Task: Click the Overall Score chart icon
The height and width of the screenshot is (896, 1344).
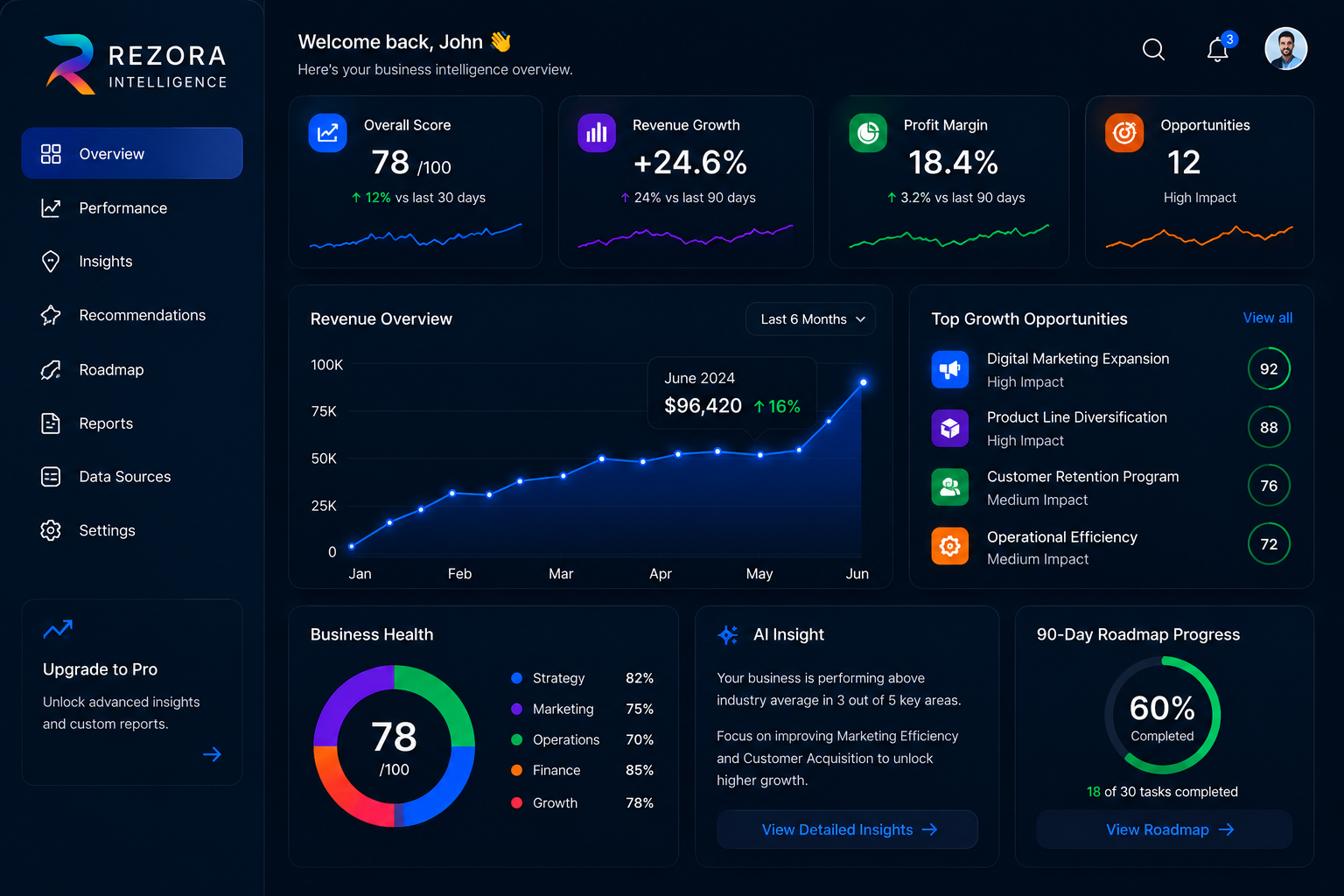Action: pyautogui.click(x=328, y=133)
